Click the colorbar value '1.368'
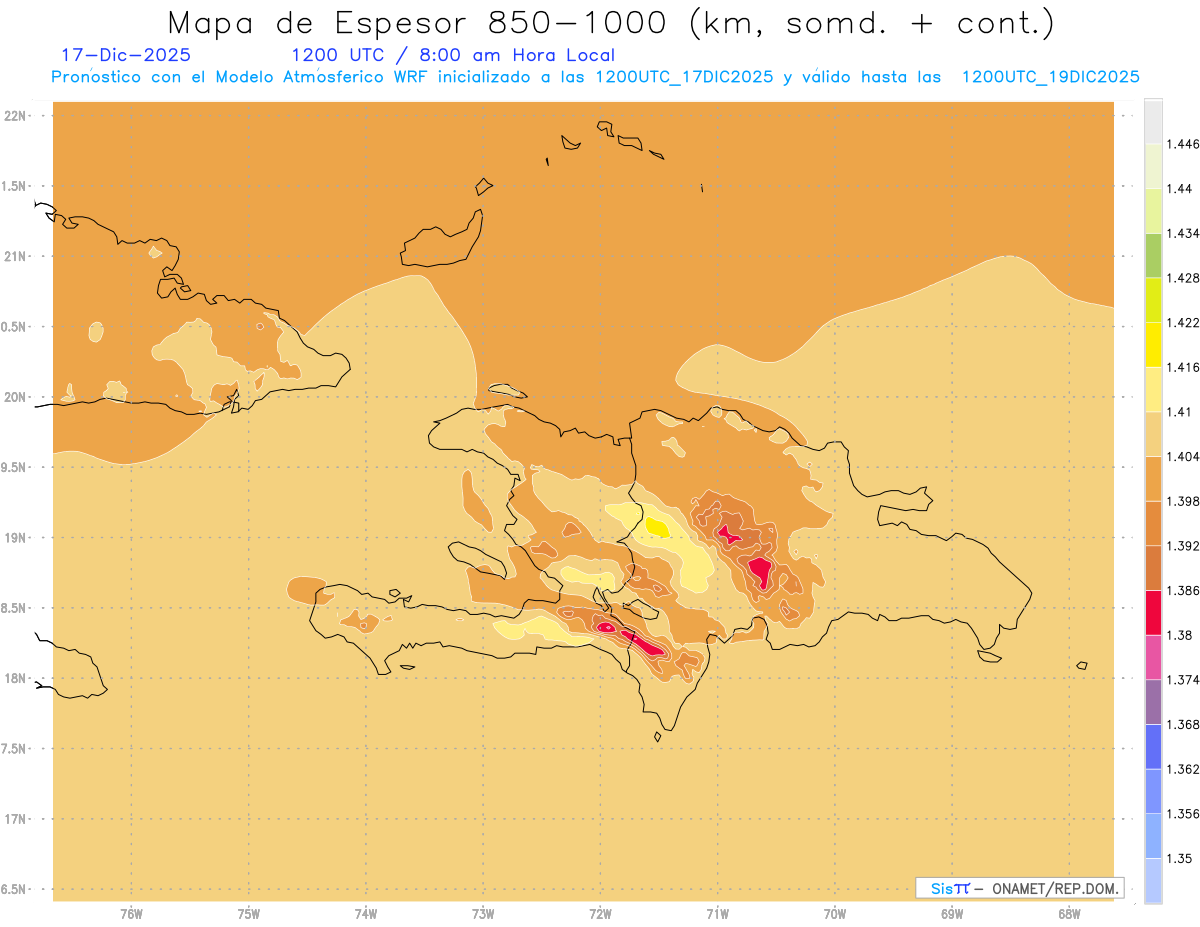 [1184, 724]
